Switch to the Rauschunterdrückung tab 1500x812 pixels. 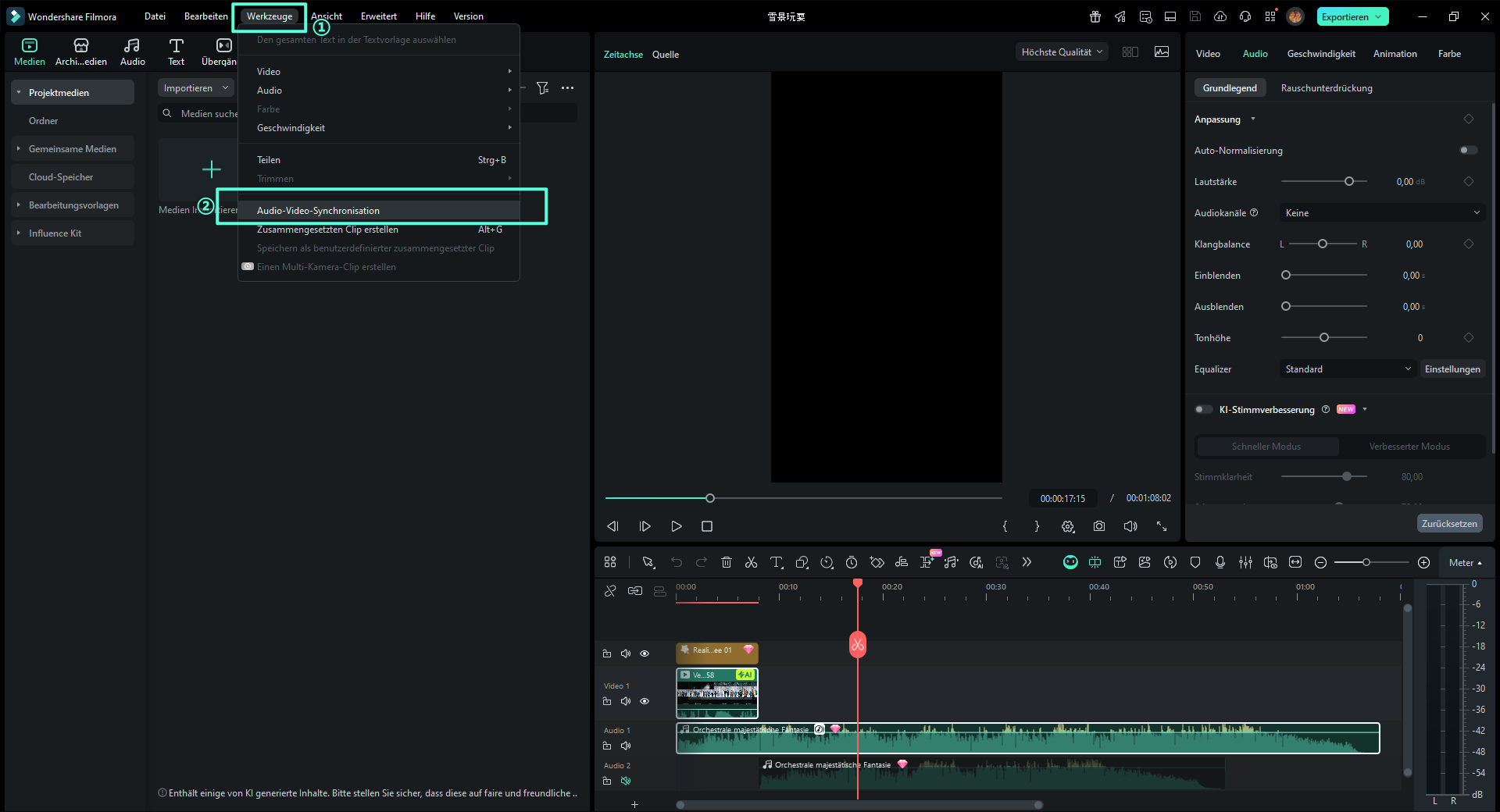1325,87
